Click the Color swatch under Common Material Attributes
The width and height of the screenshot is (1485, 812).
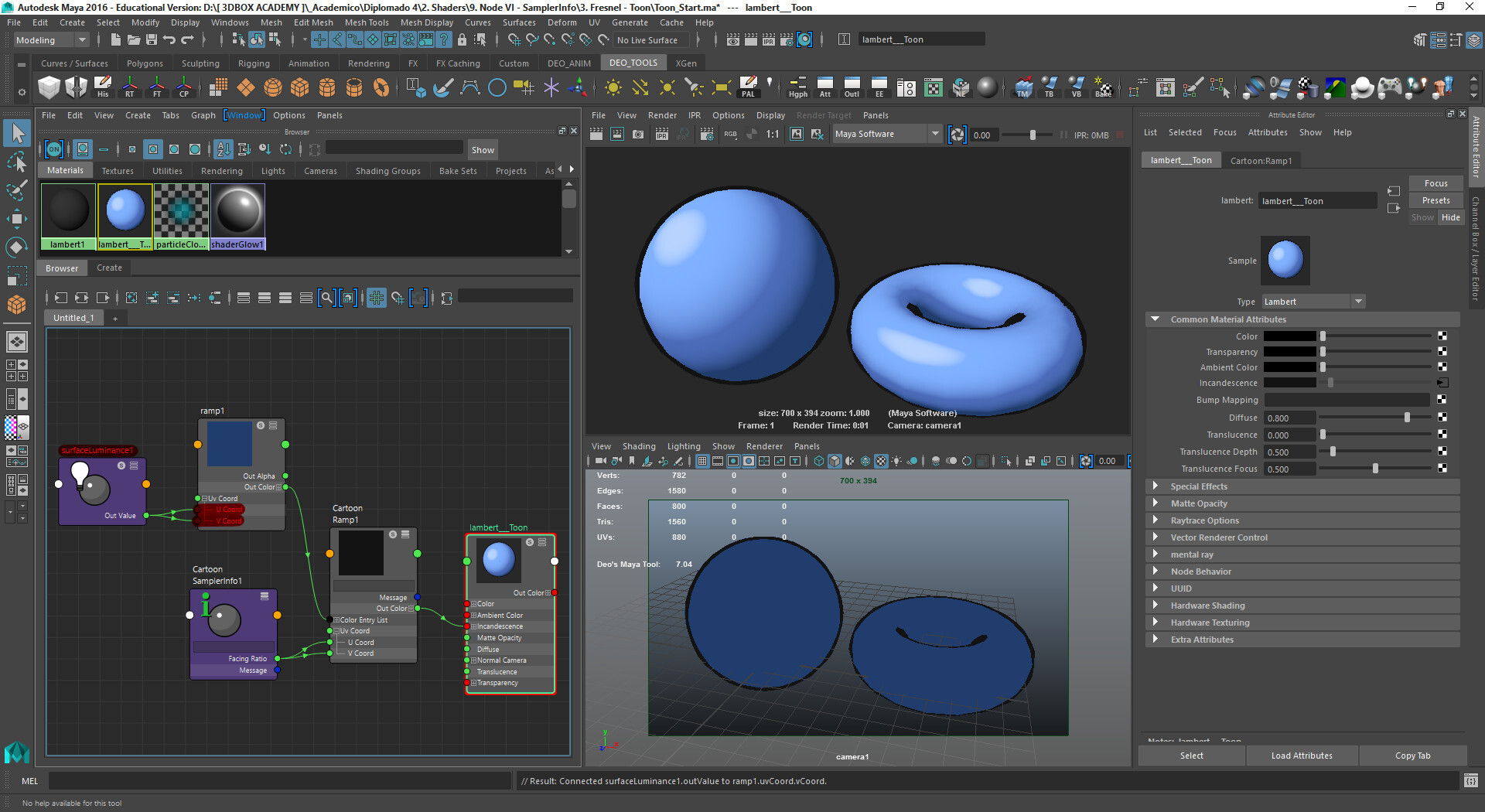[x=1290, y=336]
